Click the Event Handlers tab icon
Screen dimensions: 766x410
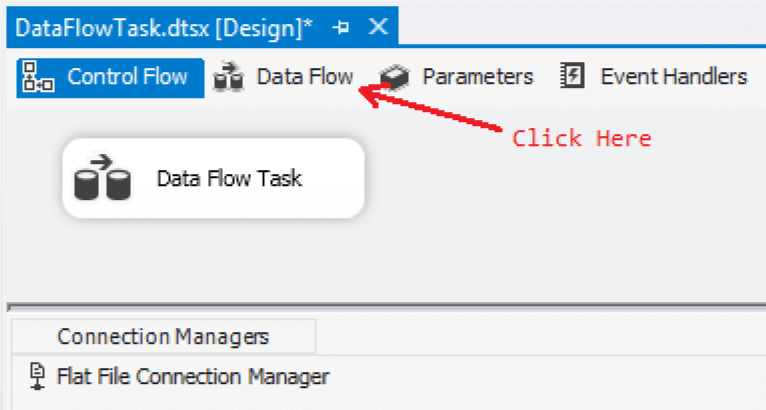pyautogui.click(x=572, y=77)
